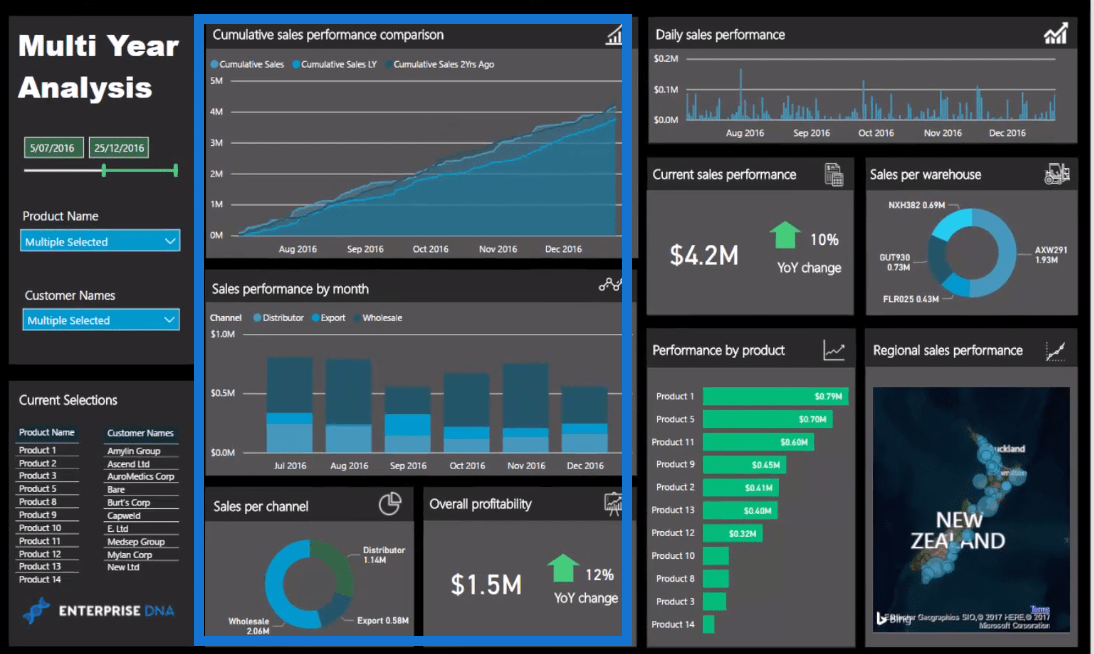Click the Enterprise DNA logo

[x=98, y=611]
